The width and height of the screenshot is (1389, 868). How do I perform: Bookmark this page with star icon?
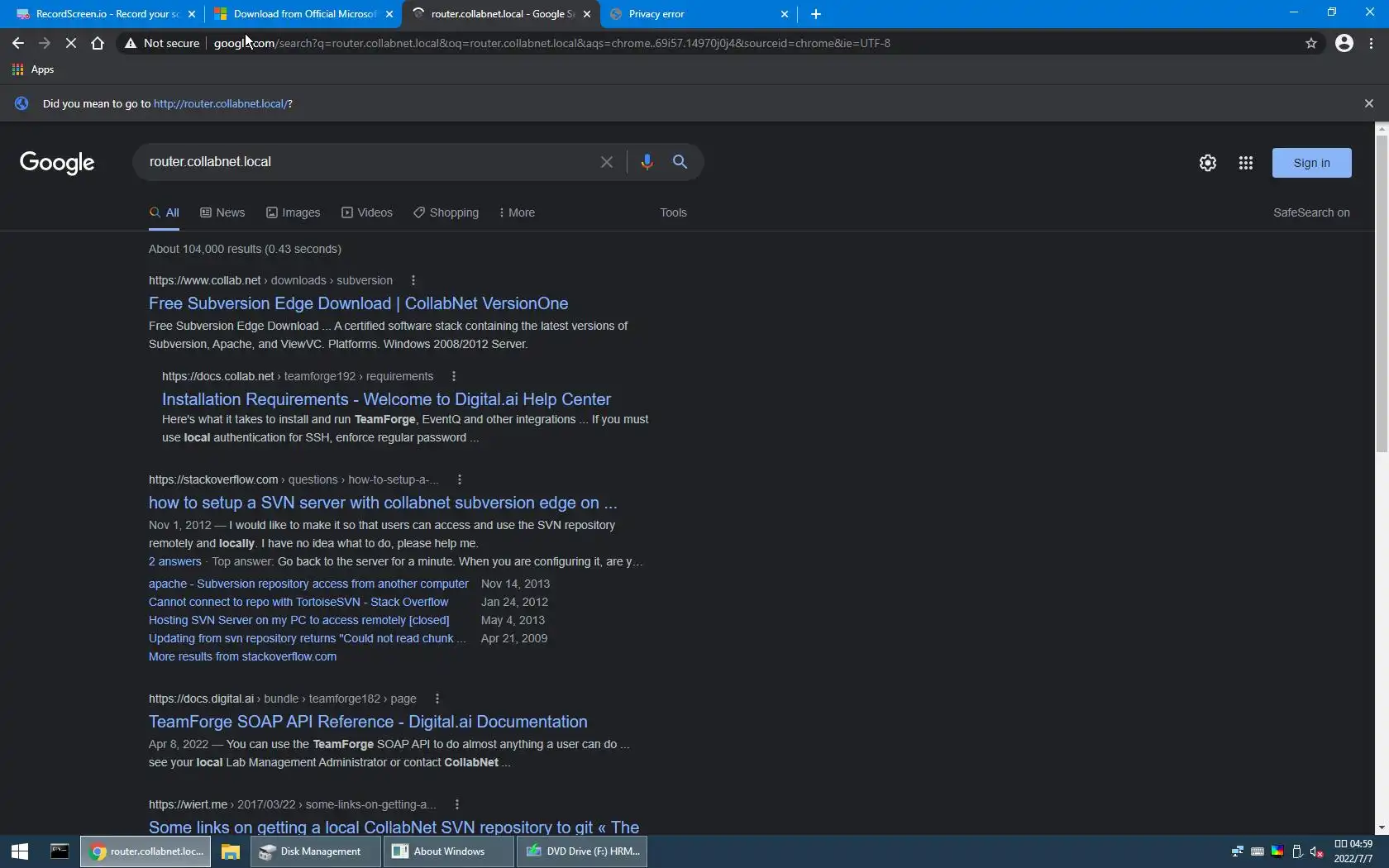pos(1311,43)
